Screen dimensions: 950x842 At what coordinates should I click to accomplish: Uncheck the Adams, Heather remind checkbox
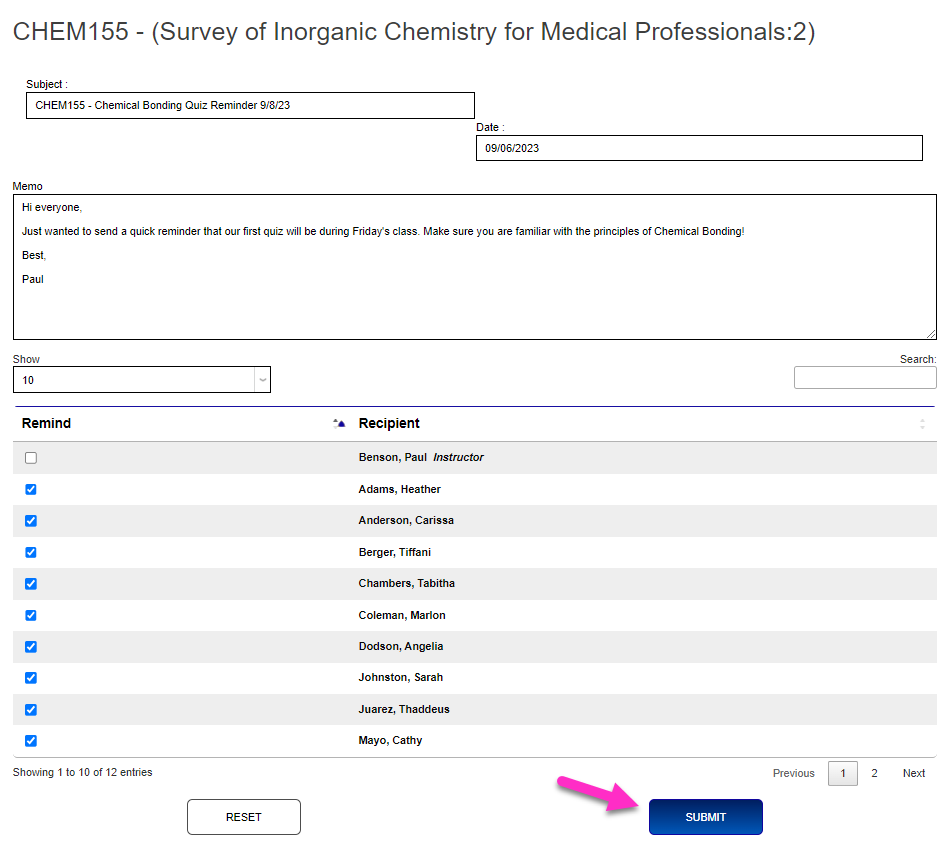tap(31, 489)
